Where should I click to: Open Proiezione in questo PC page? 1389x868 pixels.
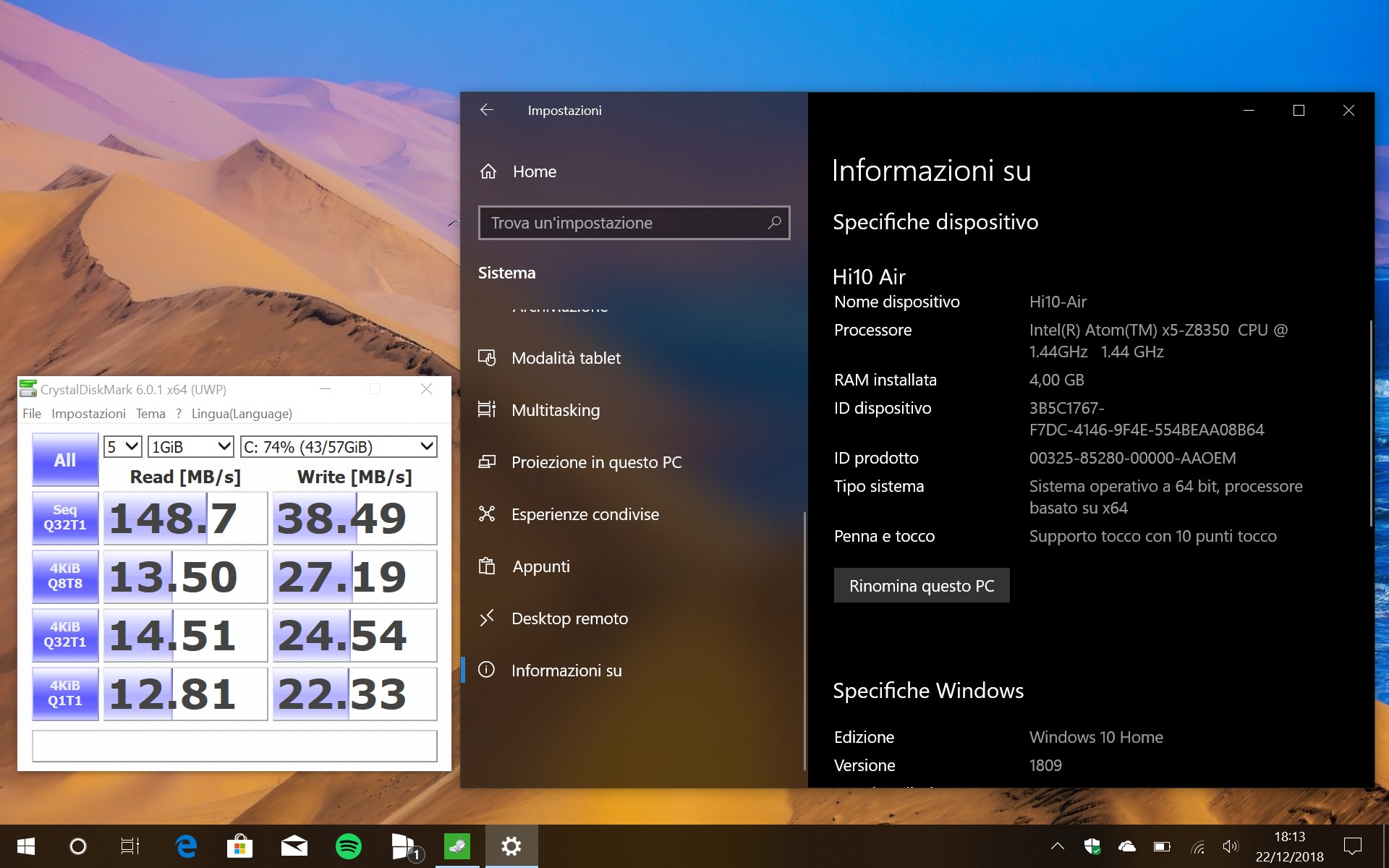pyautogui.click(x=596, y=462)
